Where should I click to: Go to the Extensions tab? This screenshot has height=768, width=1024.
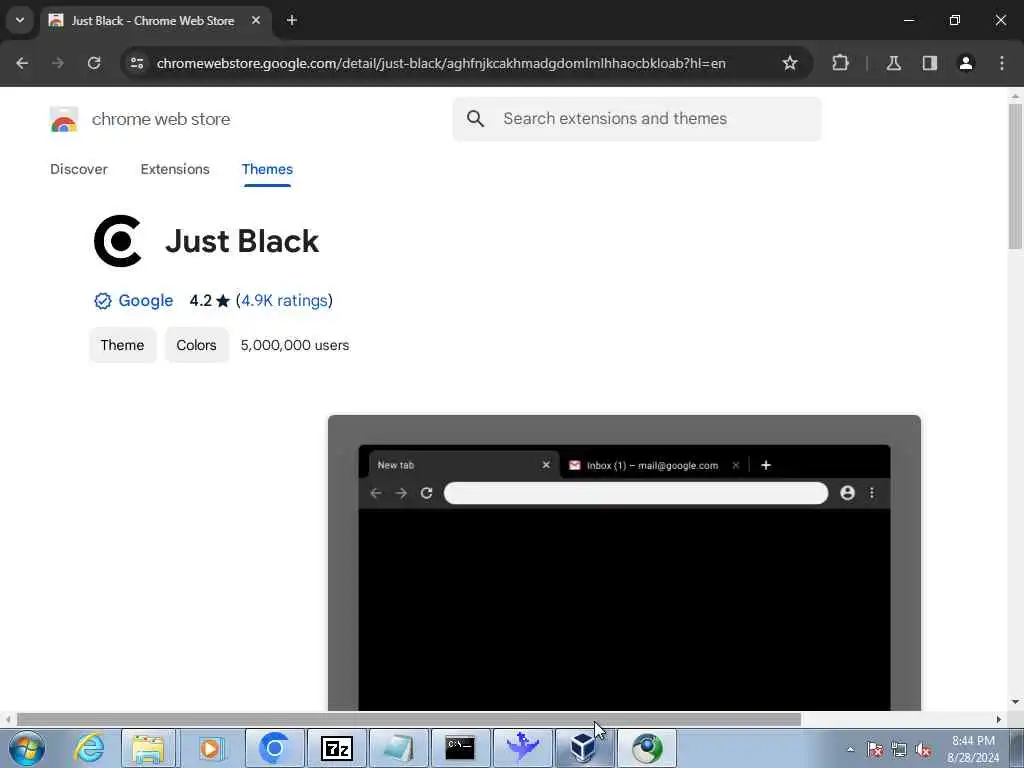[175, 169]
